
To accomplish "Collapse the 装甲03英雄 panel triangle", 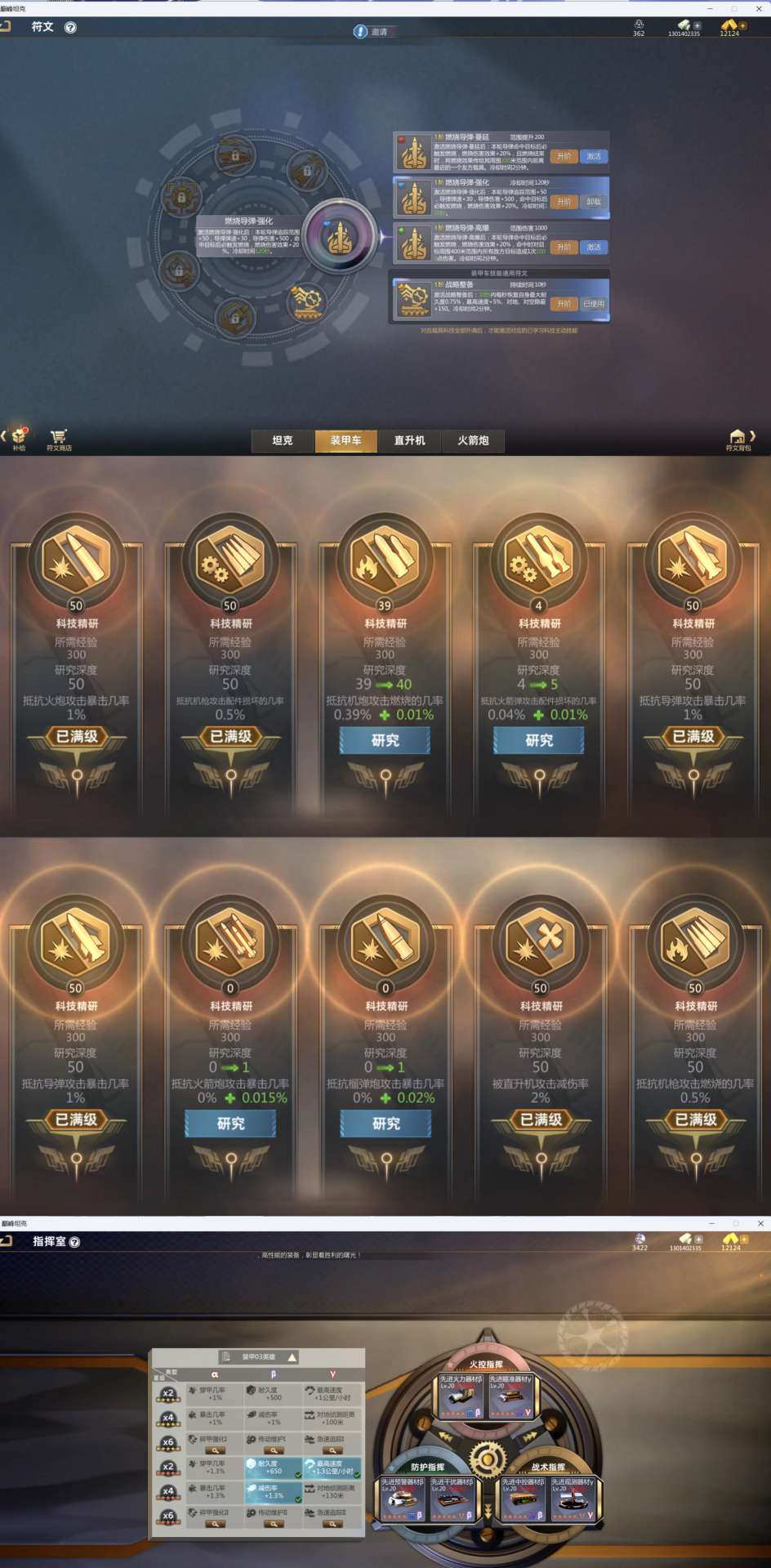I will point(292,1357).
